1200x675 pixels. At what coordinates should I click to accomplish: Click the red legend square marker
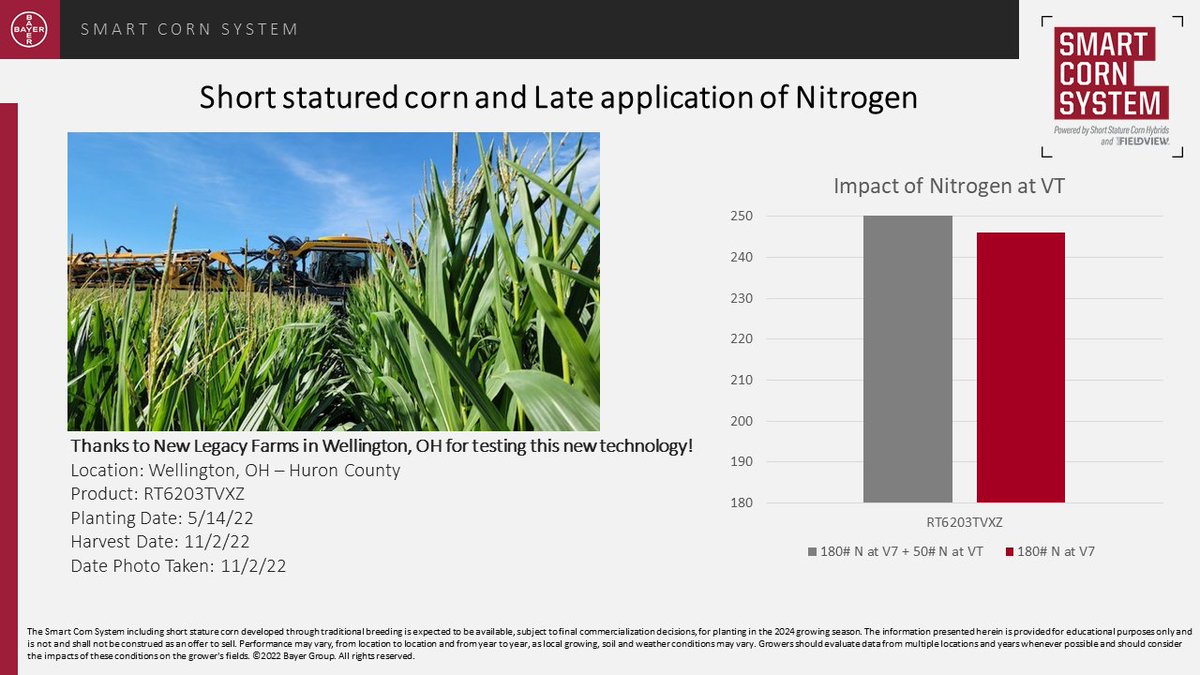point(1012,550)
